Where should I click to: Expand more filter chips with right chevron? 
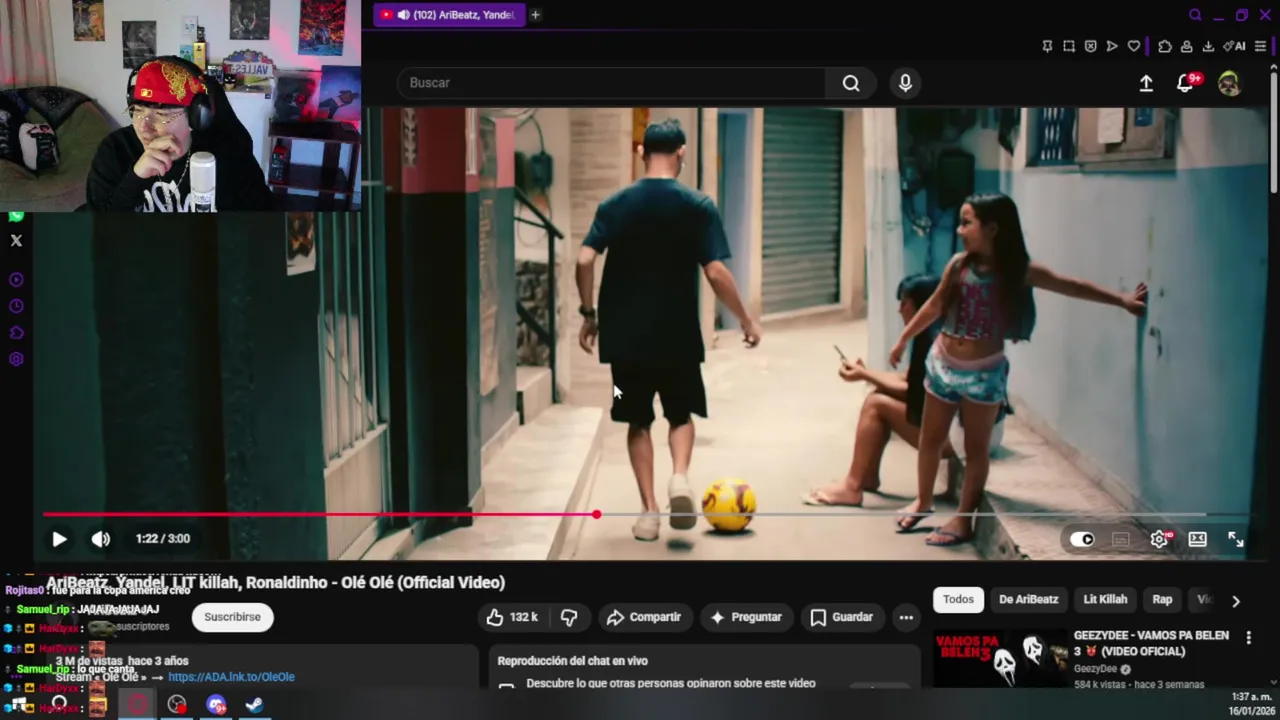click(1236, 601)
